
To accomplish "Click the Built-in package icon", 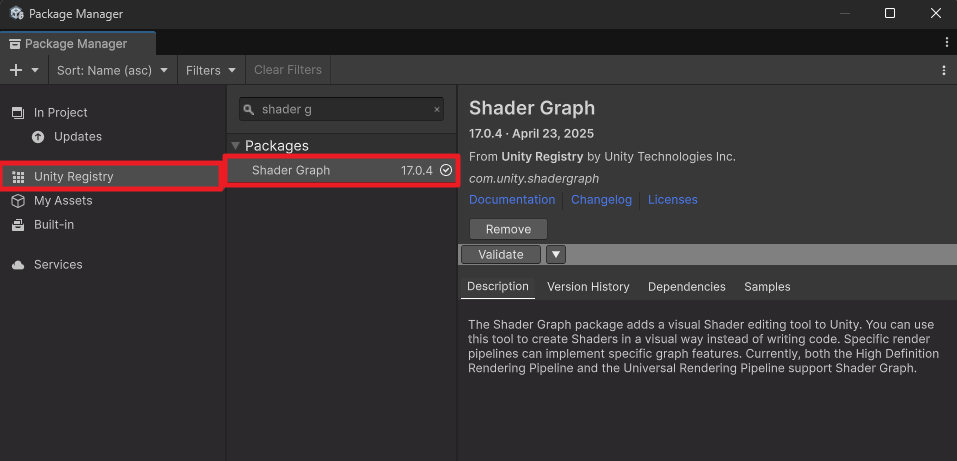I will pos(18,225).
